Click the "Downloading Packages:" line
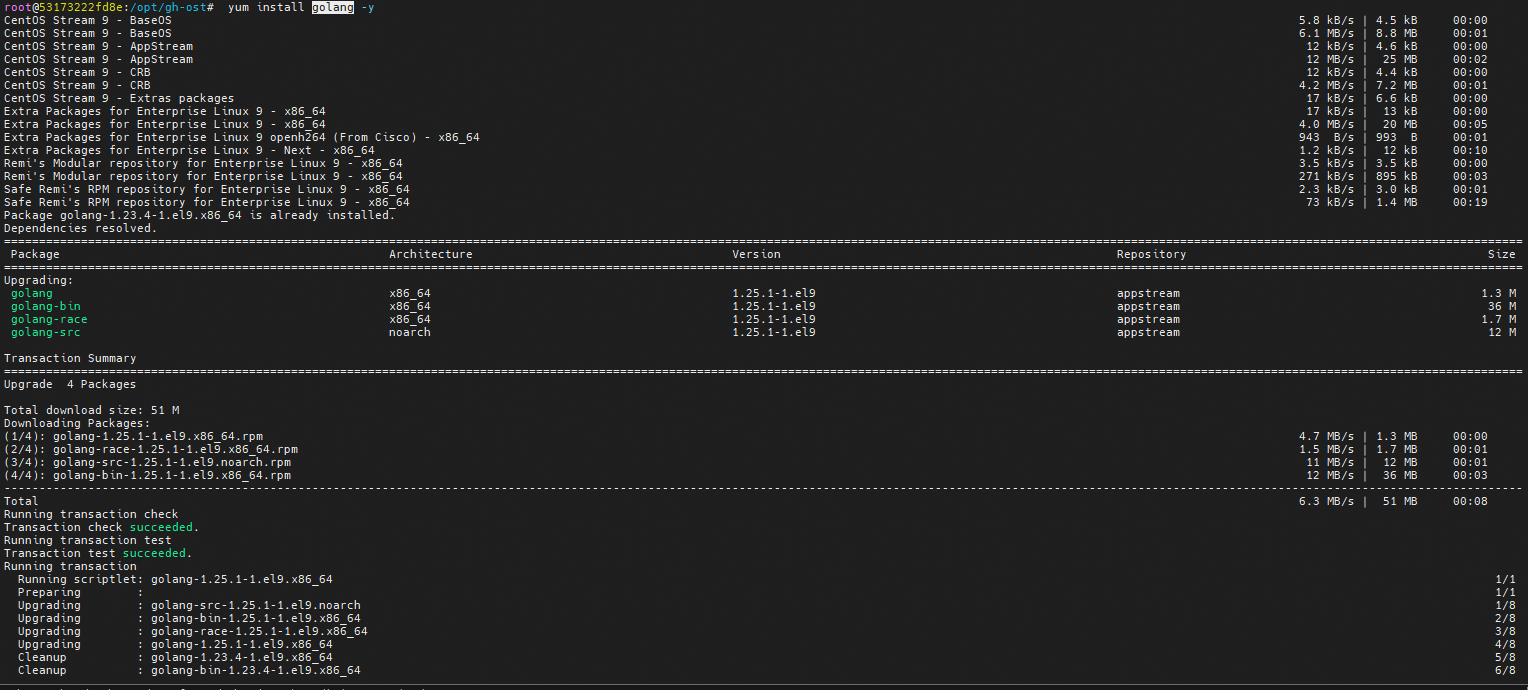The image size is (1528, 690). click(77, 423)
